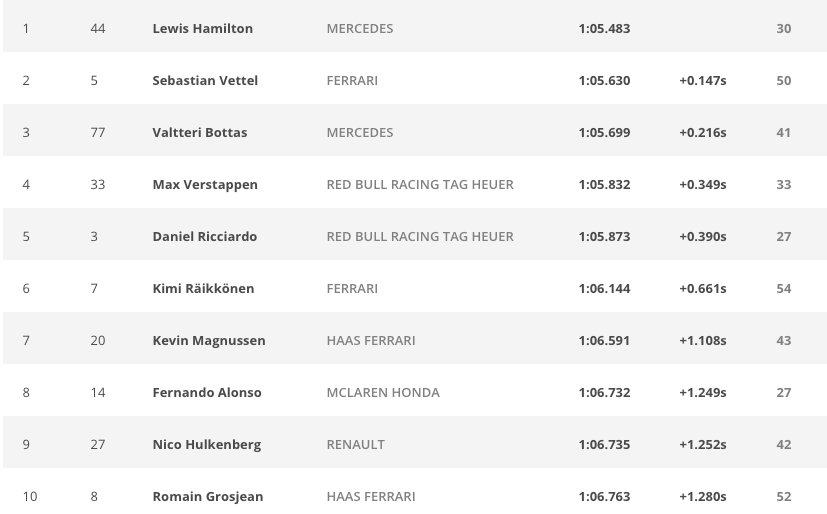Select gap value +0.147s
The height and width of the screenshot is (514, 827).
click(703, 81)
